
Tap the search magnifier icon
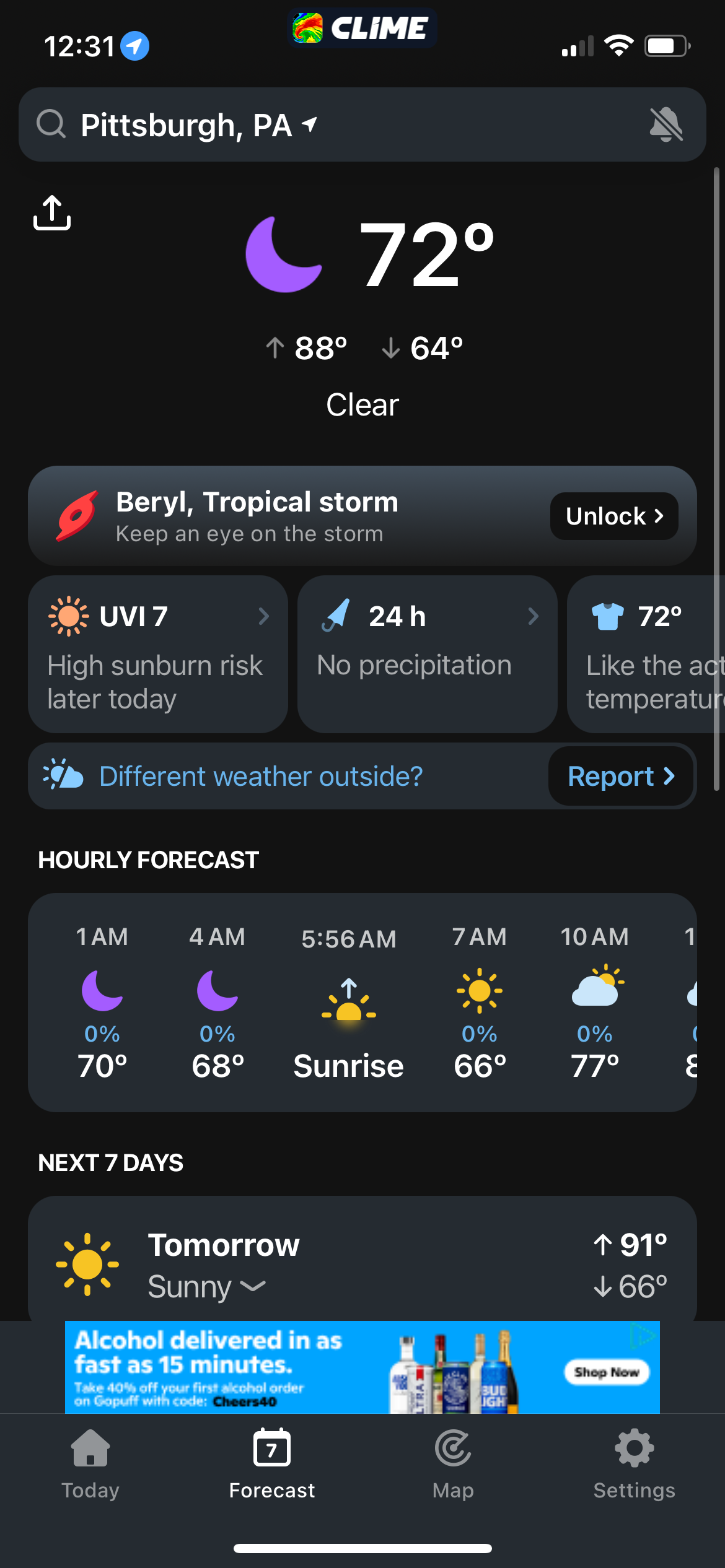tap(51, 124)
